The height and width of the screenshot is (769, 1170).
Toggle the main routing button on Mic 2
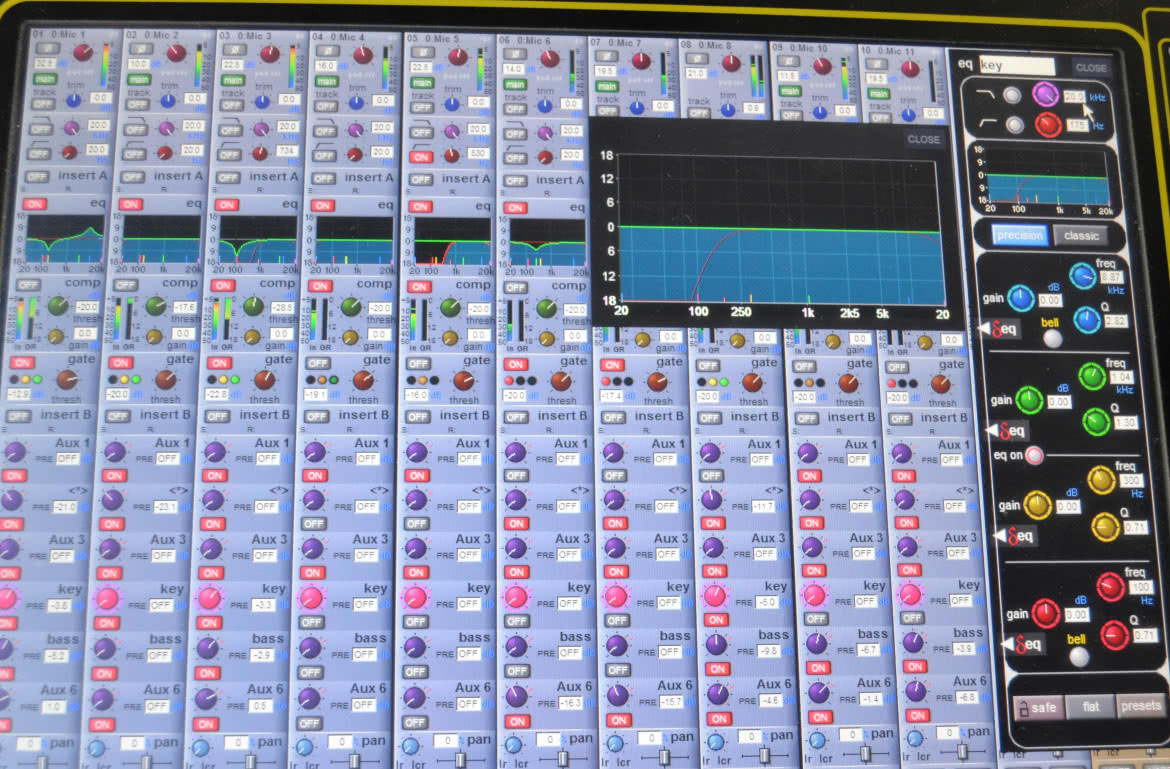[x=140, y=80]
